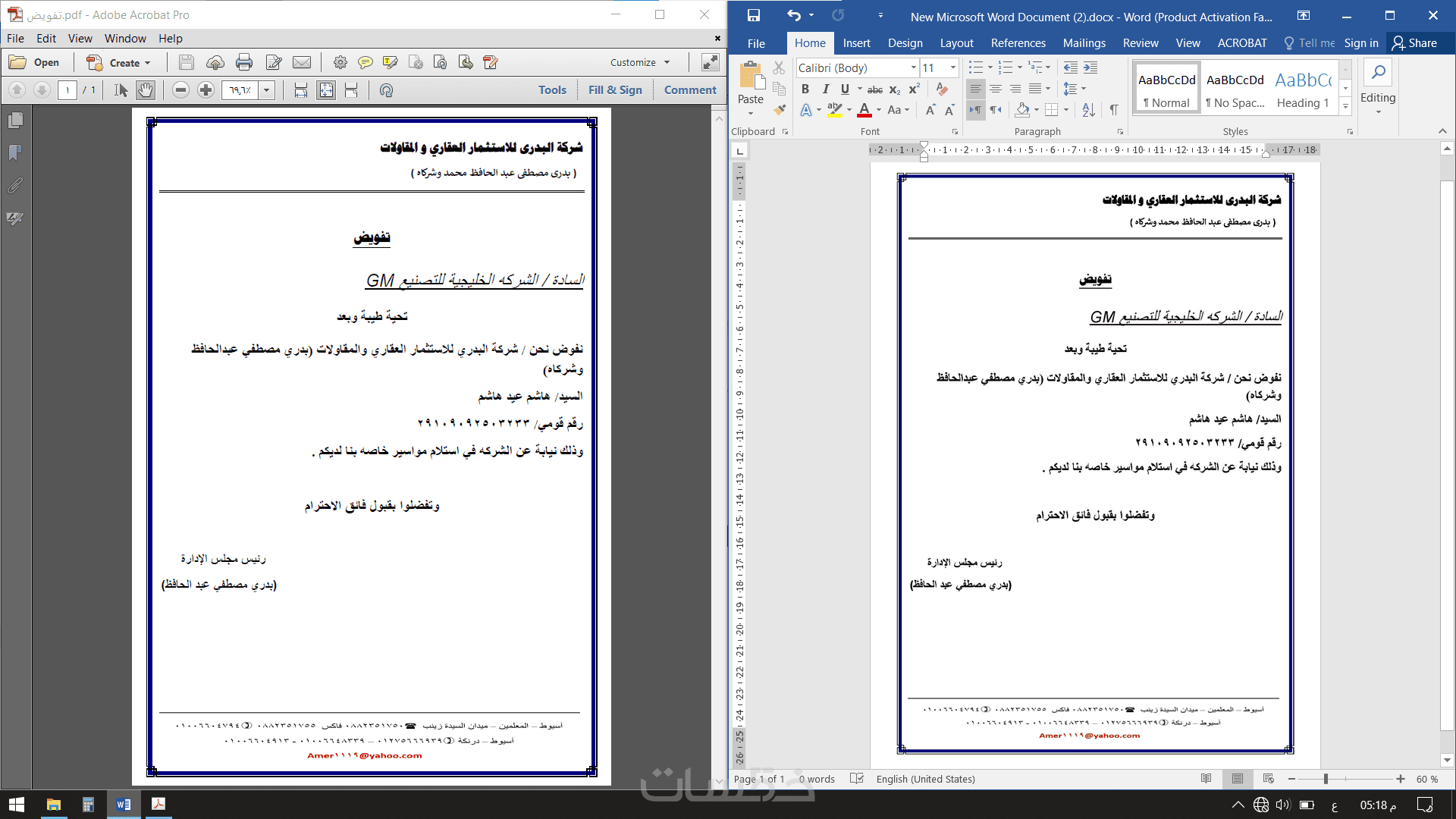Click the Acrobat Hand tool
The width and height of the screenshot is (1456, 819).
tap(145, 90)
